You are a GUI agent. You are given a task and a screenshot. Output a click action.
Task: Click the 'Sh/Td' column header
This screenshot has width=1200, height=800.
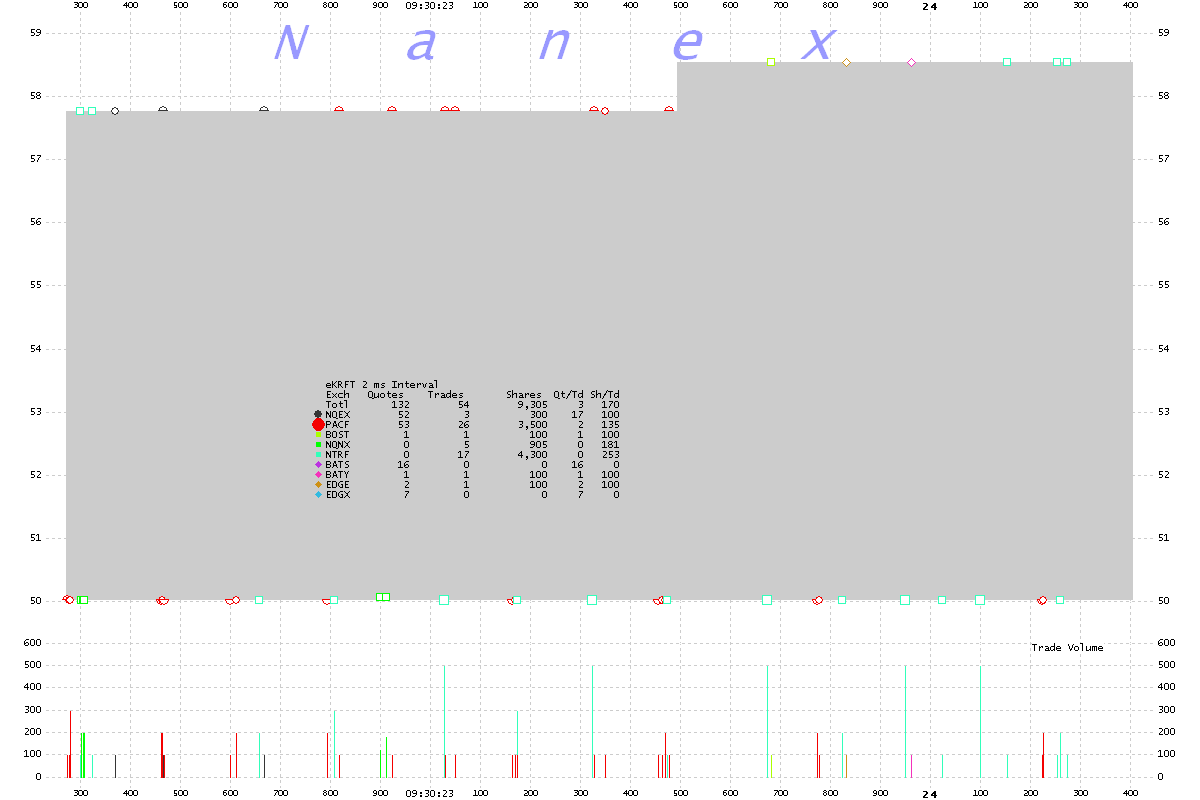(605, 394)
